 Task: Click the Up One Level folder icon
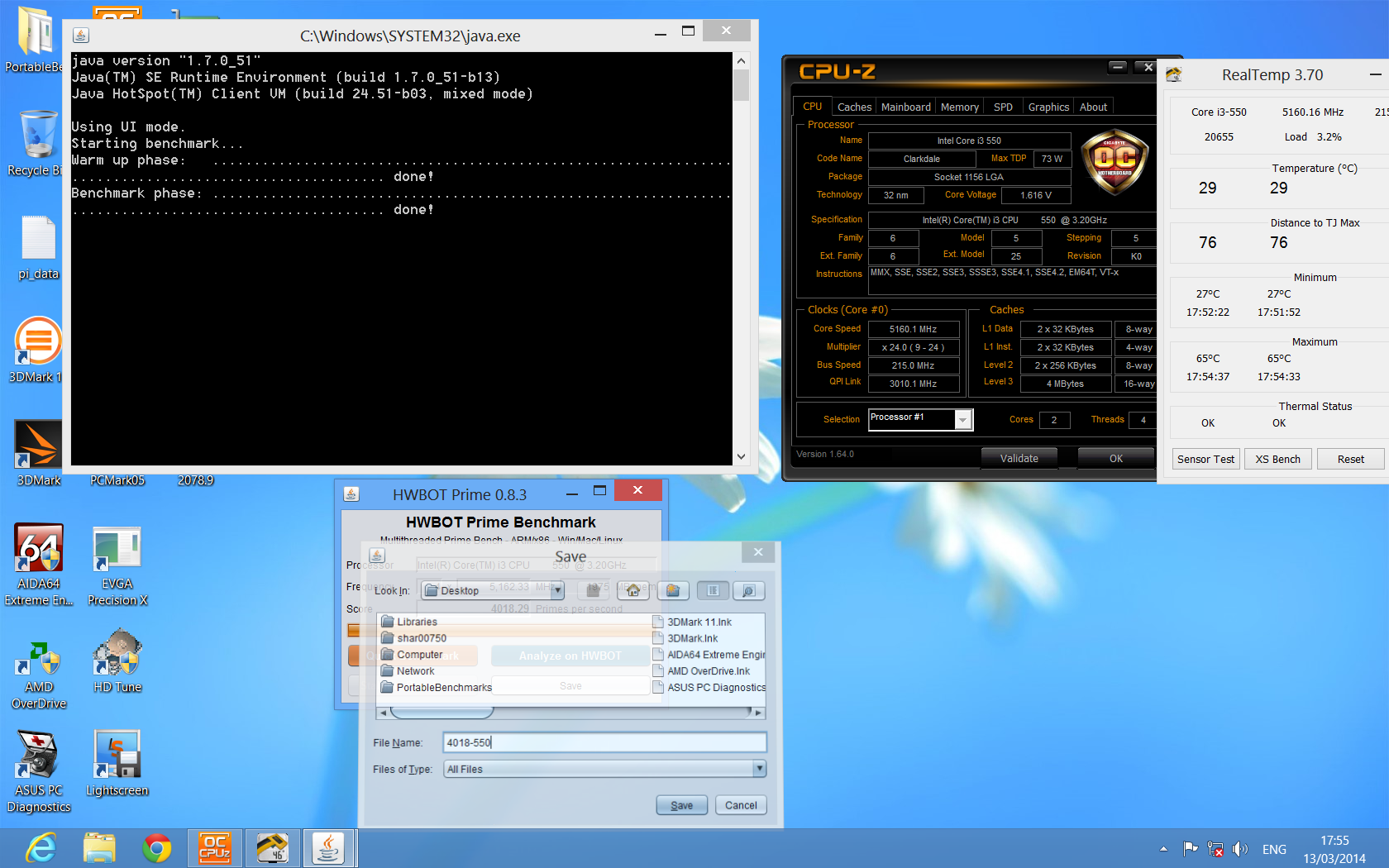pyautogui.click(x=593, y=590)
